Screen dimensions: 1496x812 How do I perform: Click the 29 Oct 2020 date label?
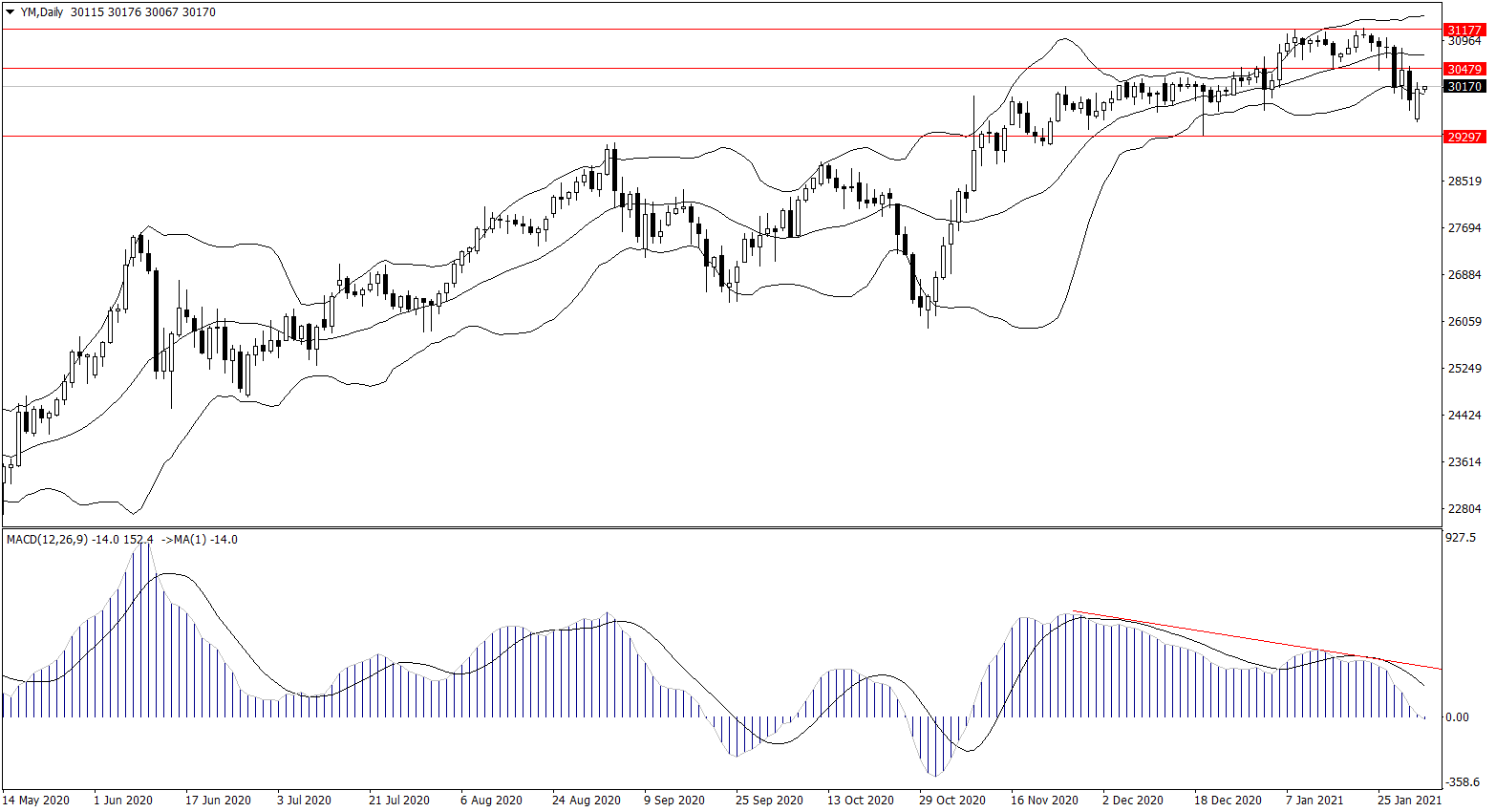951,801
